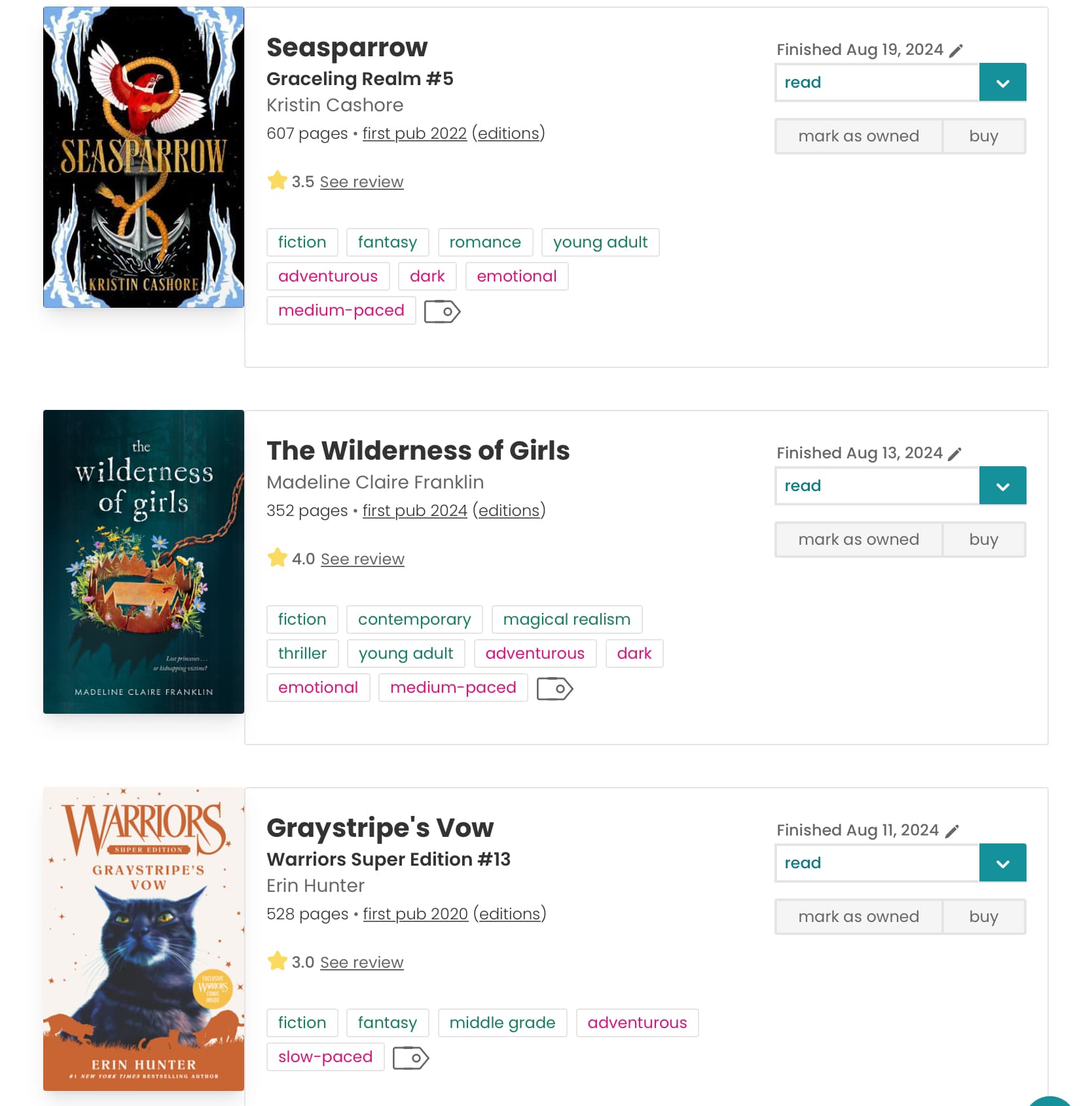Screen dimensions: 1092x1106
Task: Open editions link for Graystripe's Vow
Action: (x=510, y=914)
